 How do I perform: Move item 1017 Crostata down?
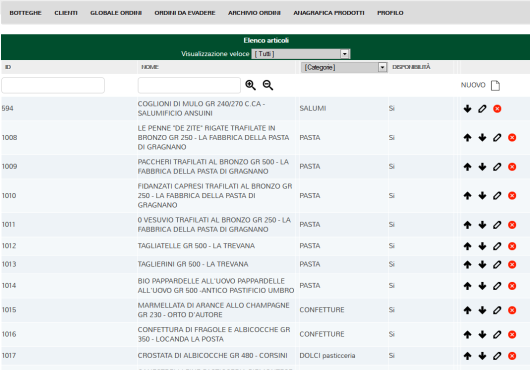tap(482, 356)
